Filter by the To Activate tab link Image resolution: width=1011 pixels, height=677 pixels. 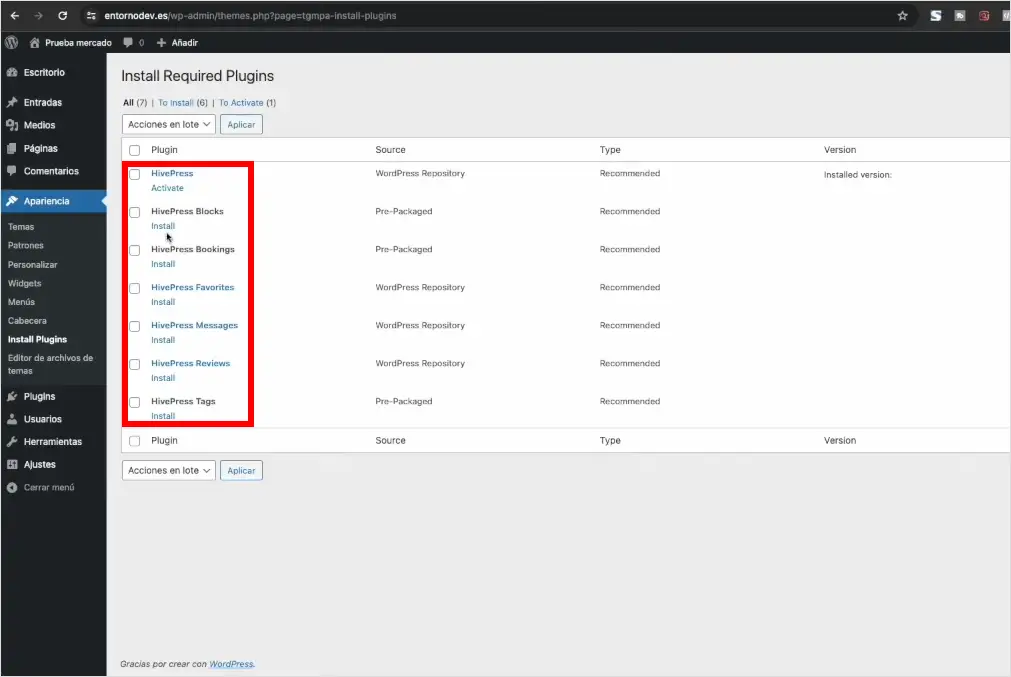click(x=240, y=103)
